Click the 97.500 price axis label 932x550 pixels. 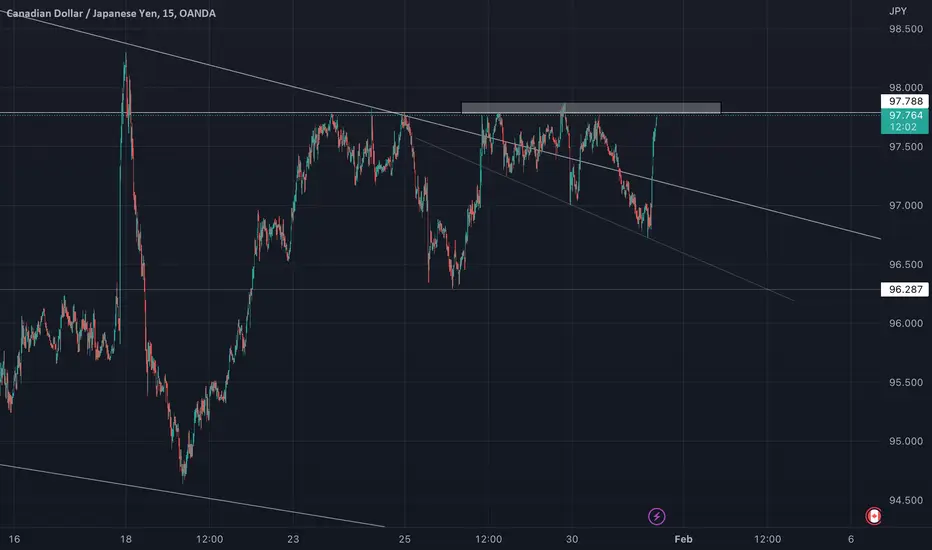(905, 147)
